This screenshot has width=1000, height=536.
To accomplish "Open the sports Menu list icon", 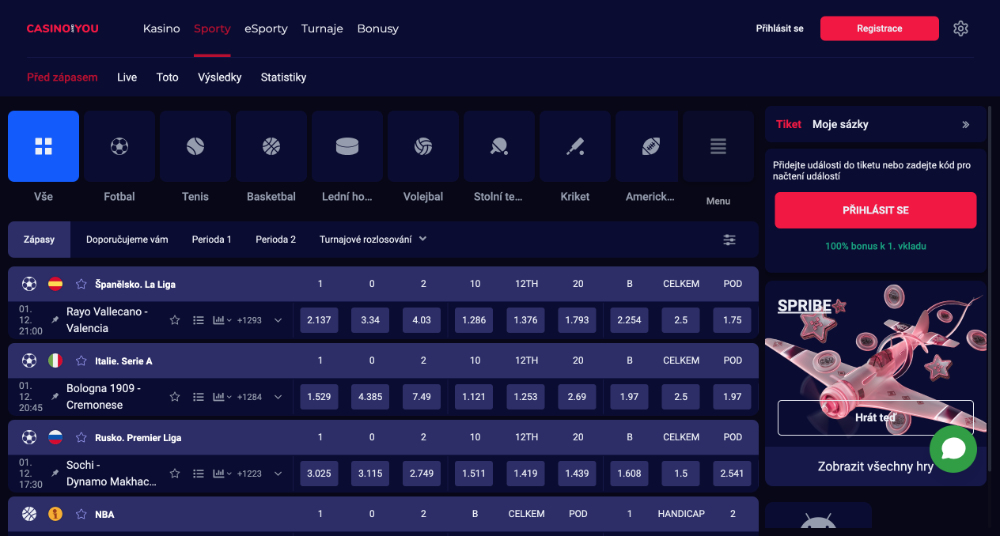I will tap(718, 147).
